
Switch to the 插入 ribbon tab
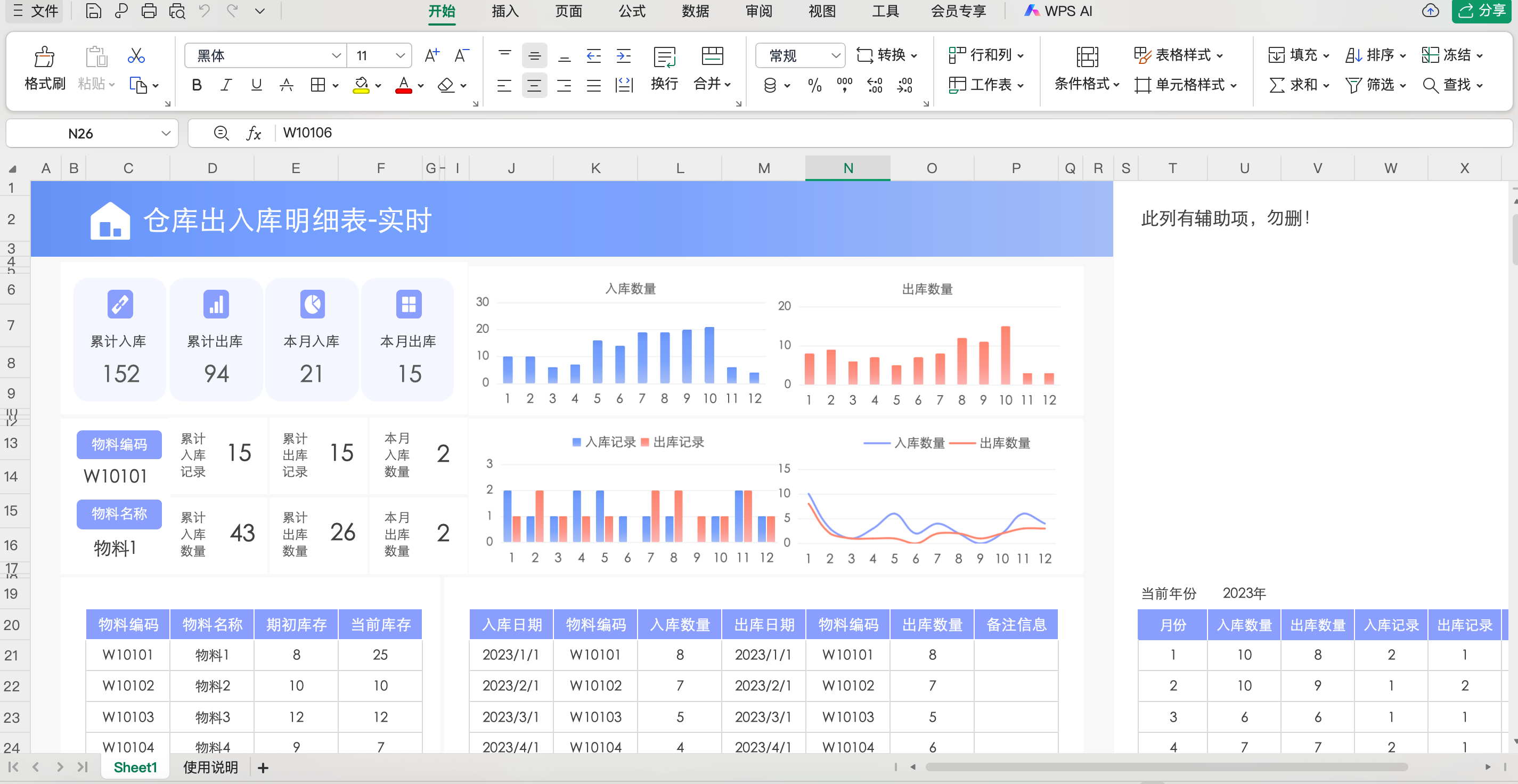point(505,11)
